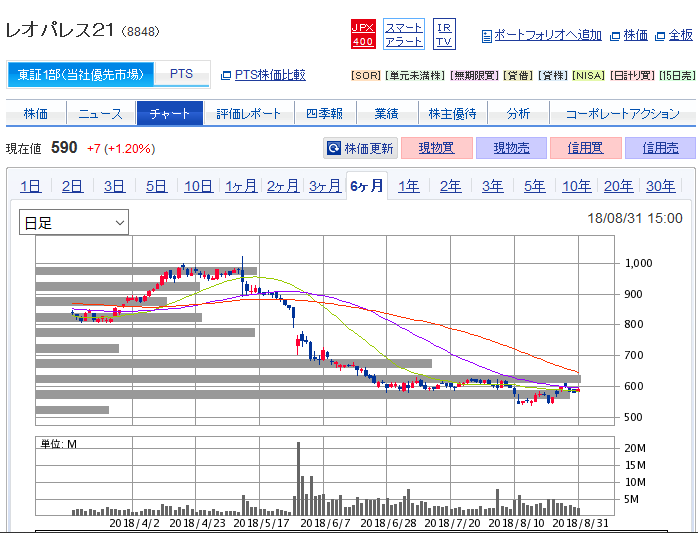The width and height of the screenshot is (698, 533).
Task: Open the スマートアラート icon
Action: pos(404,34)
